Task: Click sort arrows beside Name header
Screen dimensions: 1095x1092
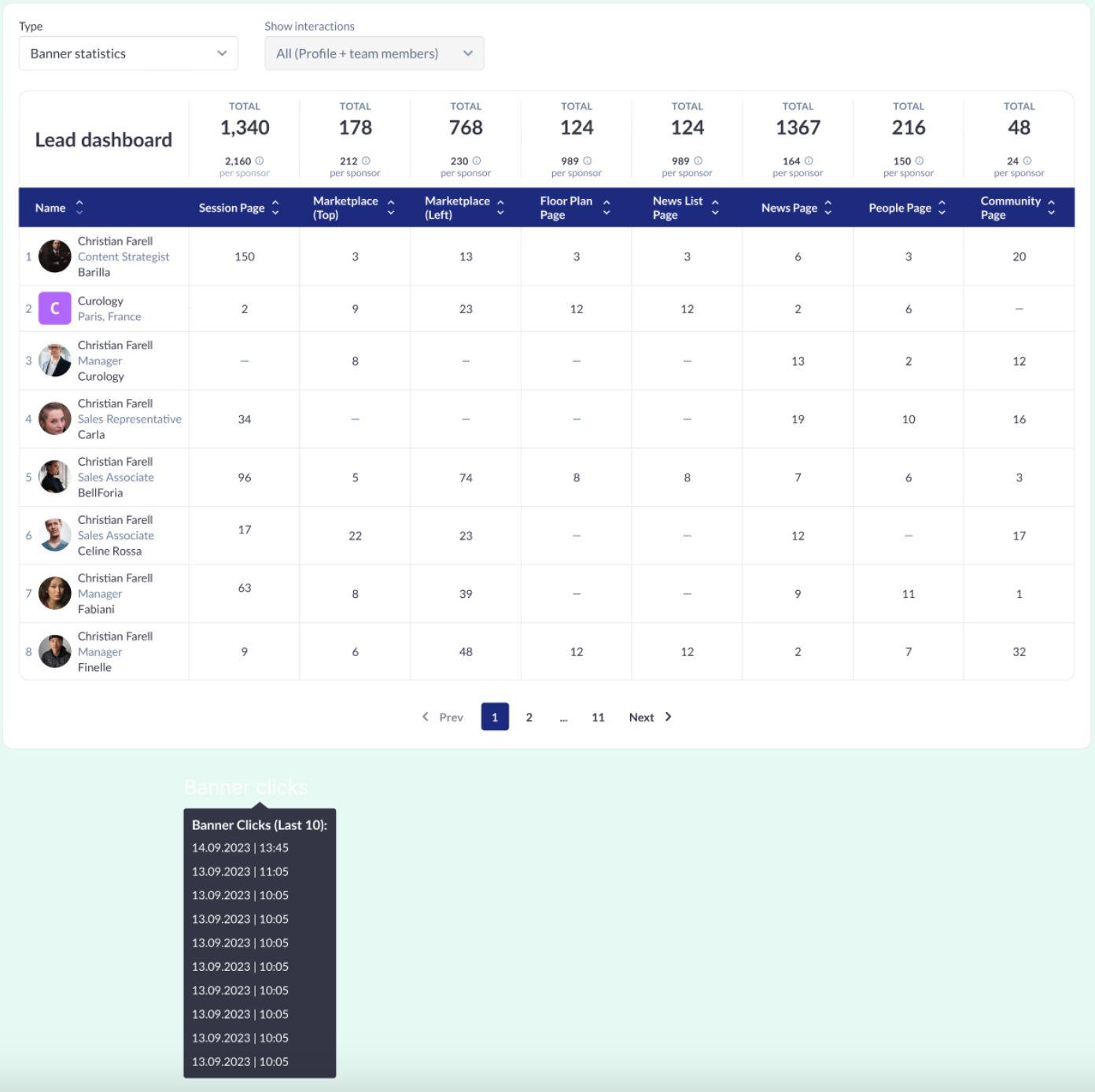Action: pyautogui.click(x=79, y=208)
